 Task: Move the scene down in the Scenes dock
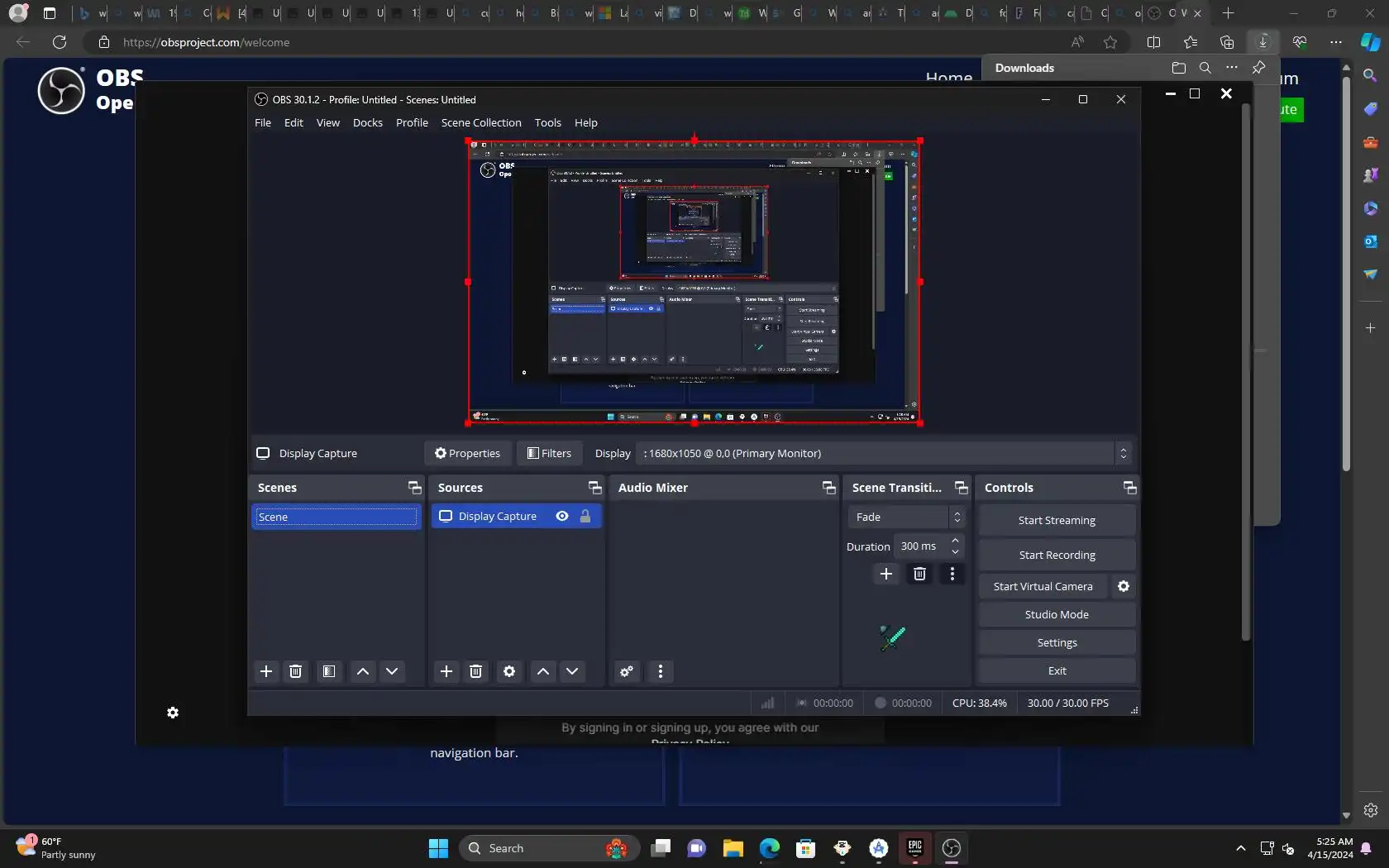point(392,671)
